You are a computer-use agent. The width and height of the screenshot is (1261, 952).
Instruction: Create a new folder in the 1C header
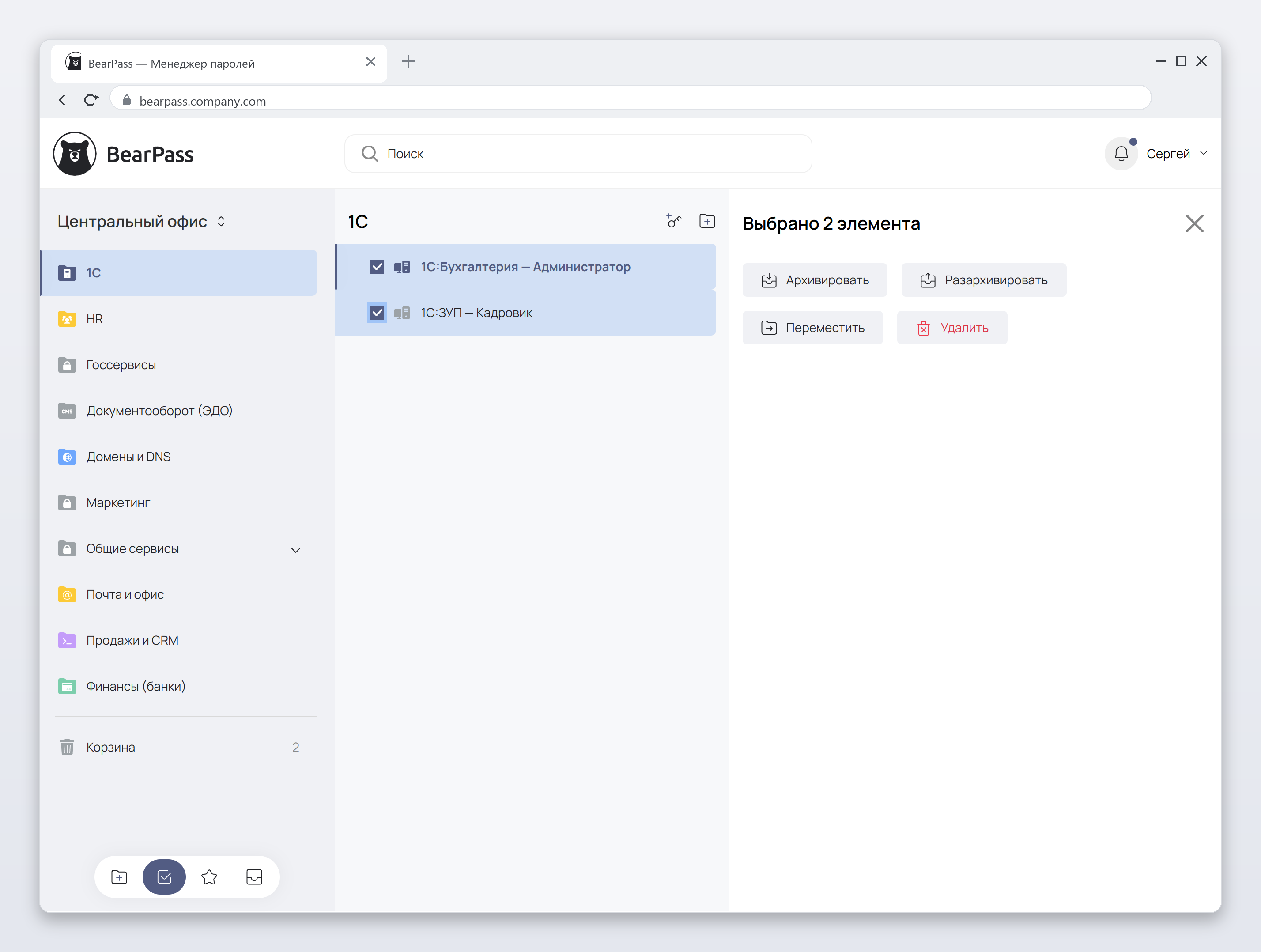coord(707,221)
